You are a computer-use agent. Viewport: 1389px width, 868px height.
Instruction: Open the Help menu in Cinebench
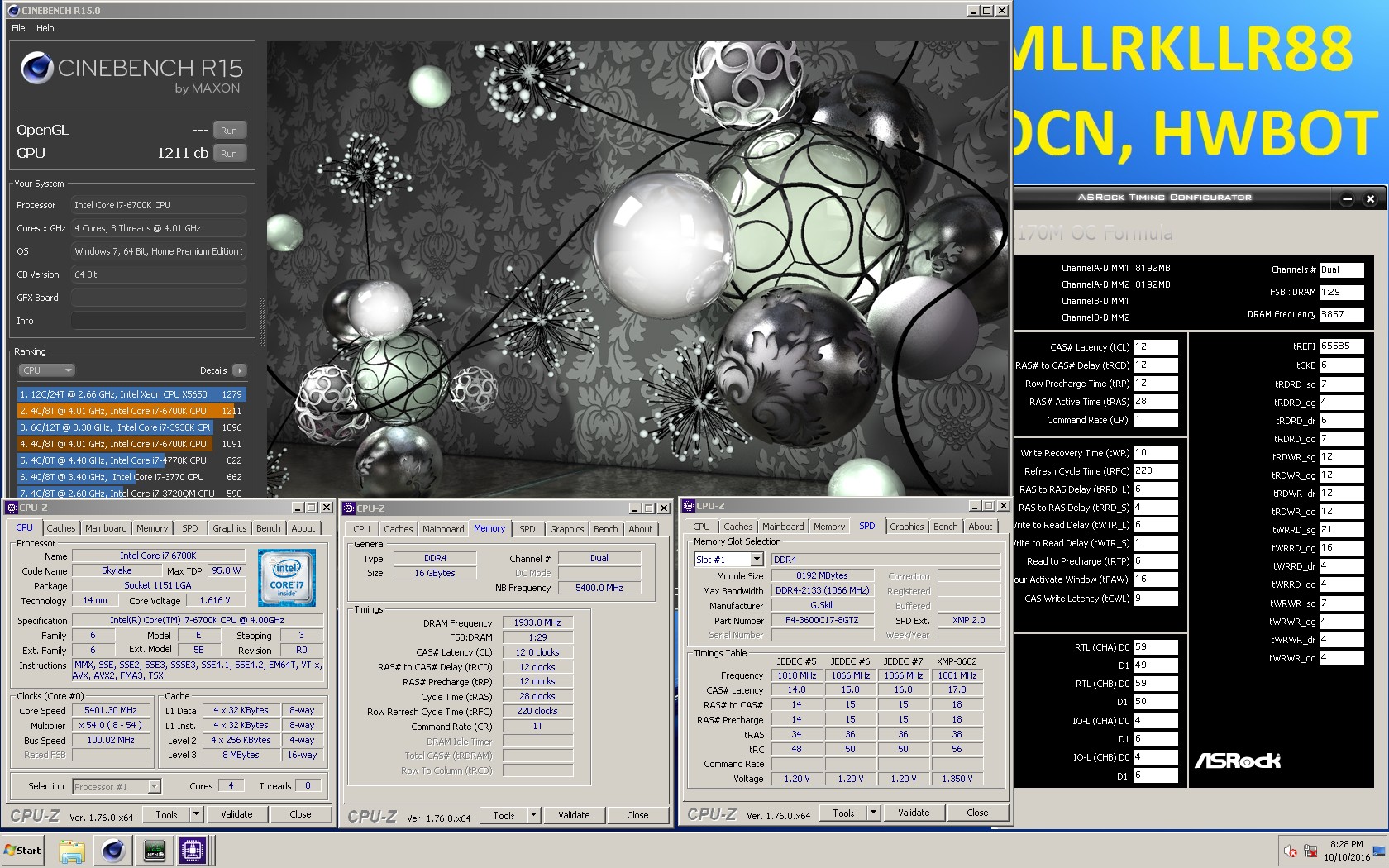point(45,28)
